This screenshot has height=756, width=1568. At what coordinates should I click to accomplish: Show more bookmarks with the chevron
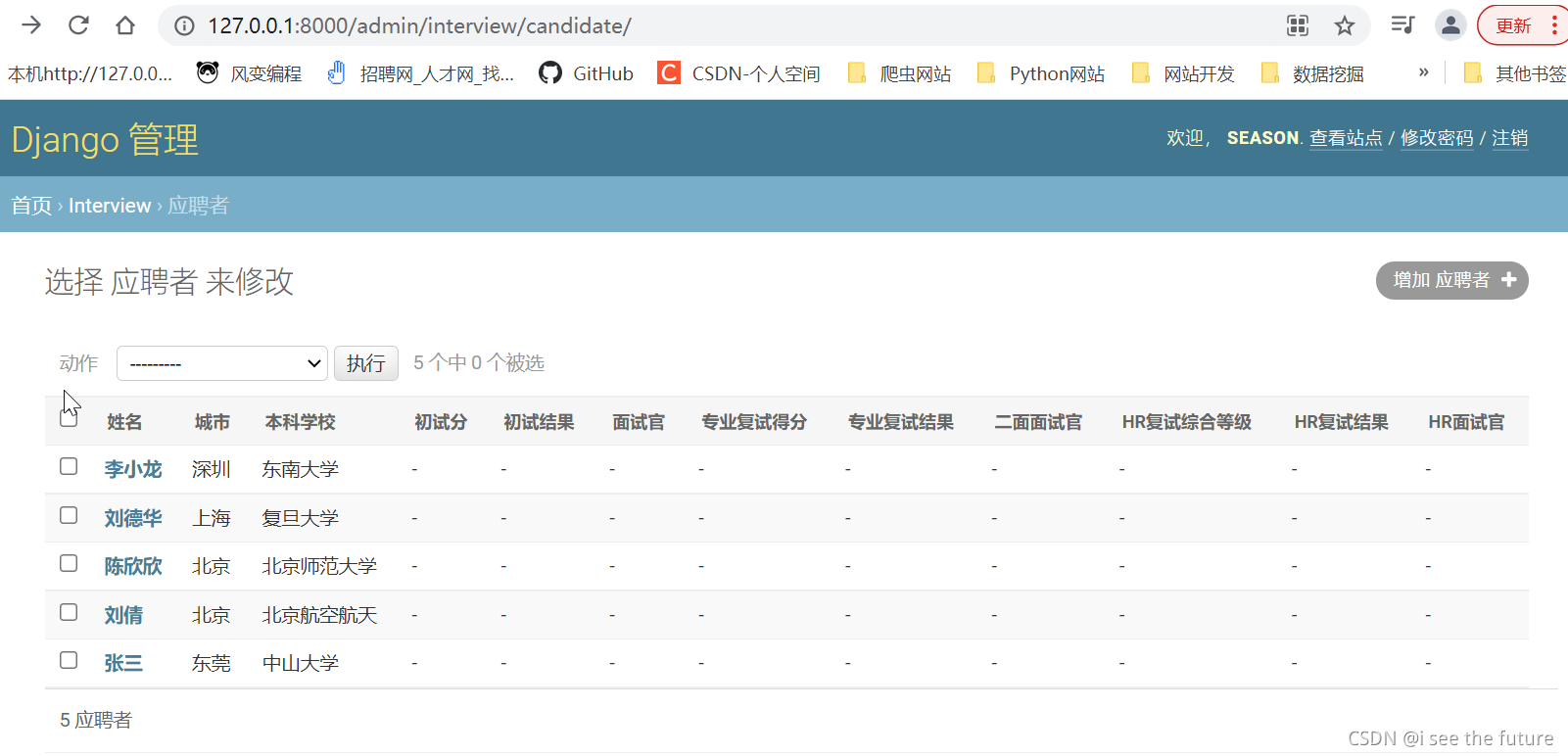tap(1423, 72)
